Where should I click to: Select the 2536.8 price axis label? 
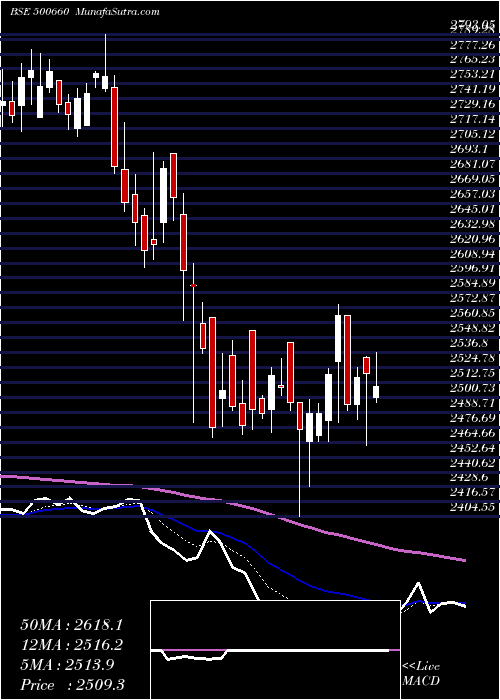469,344
